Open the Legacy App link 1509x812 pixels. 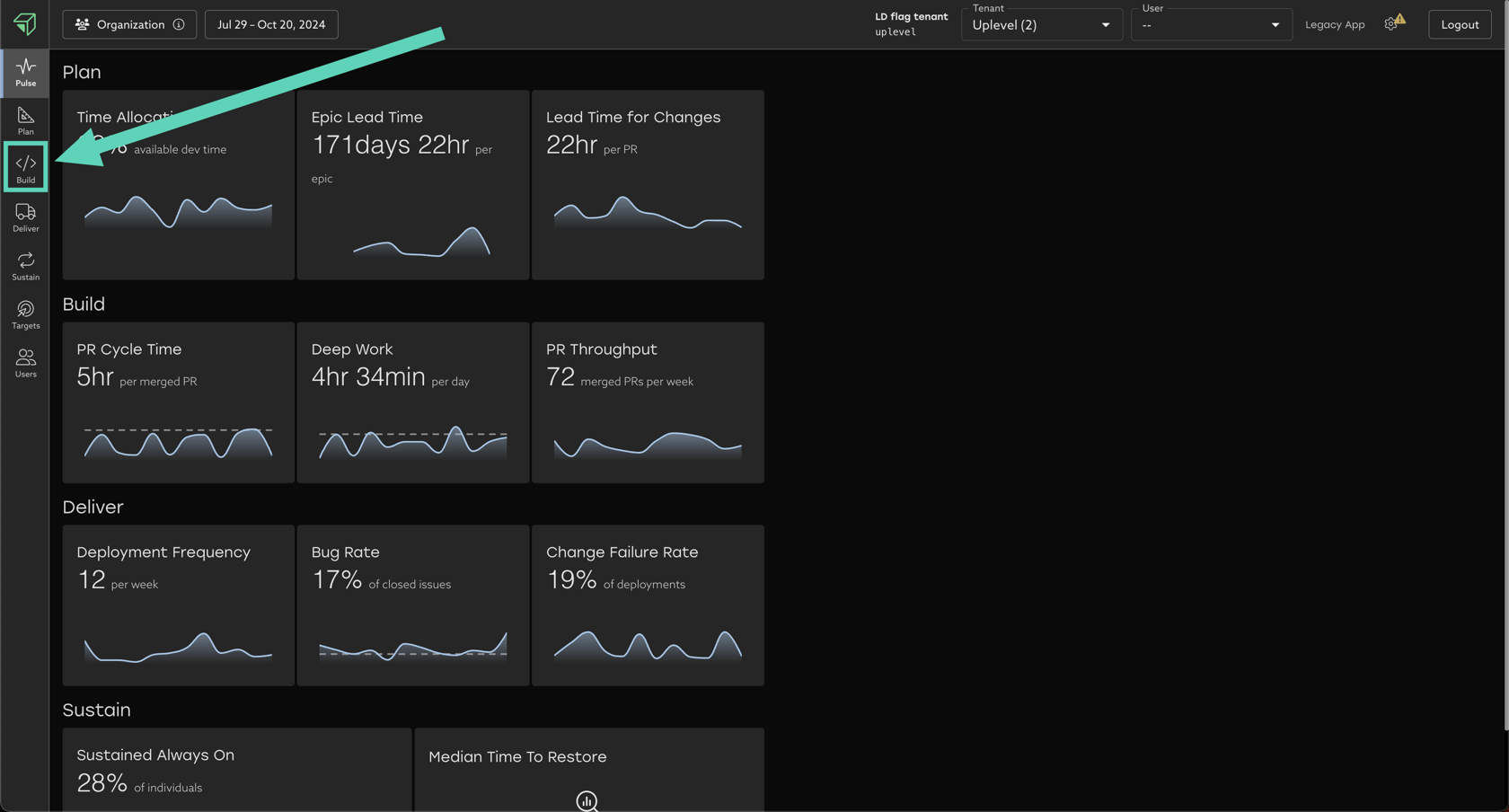(1334, 24)
